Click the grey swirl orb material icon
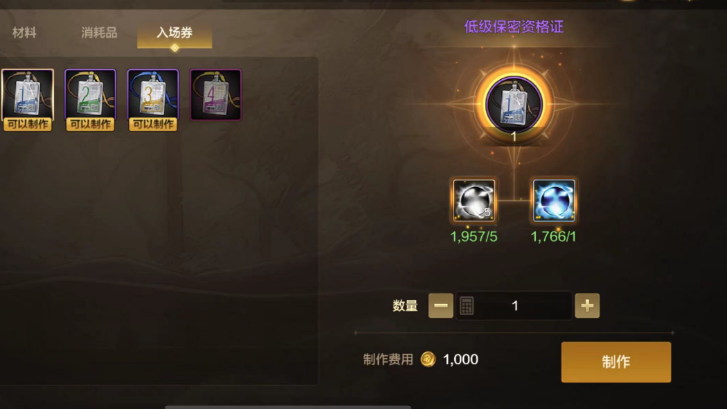Screen dimensions: 727x409 (474, 200)
